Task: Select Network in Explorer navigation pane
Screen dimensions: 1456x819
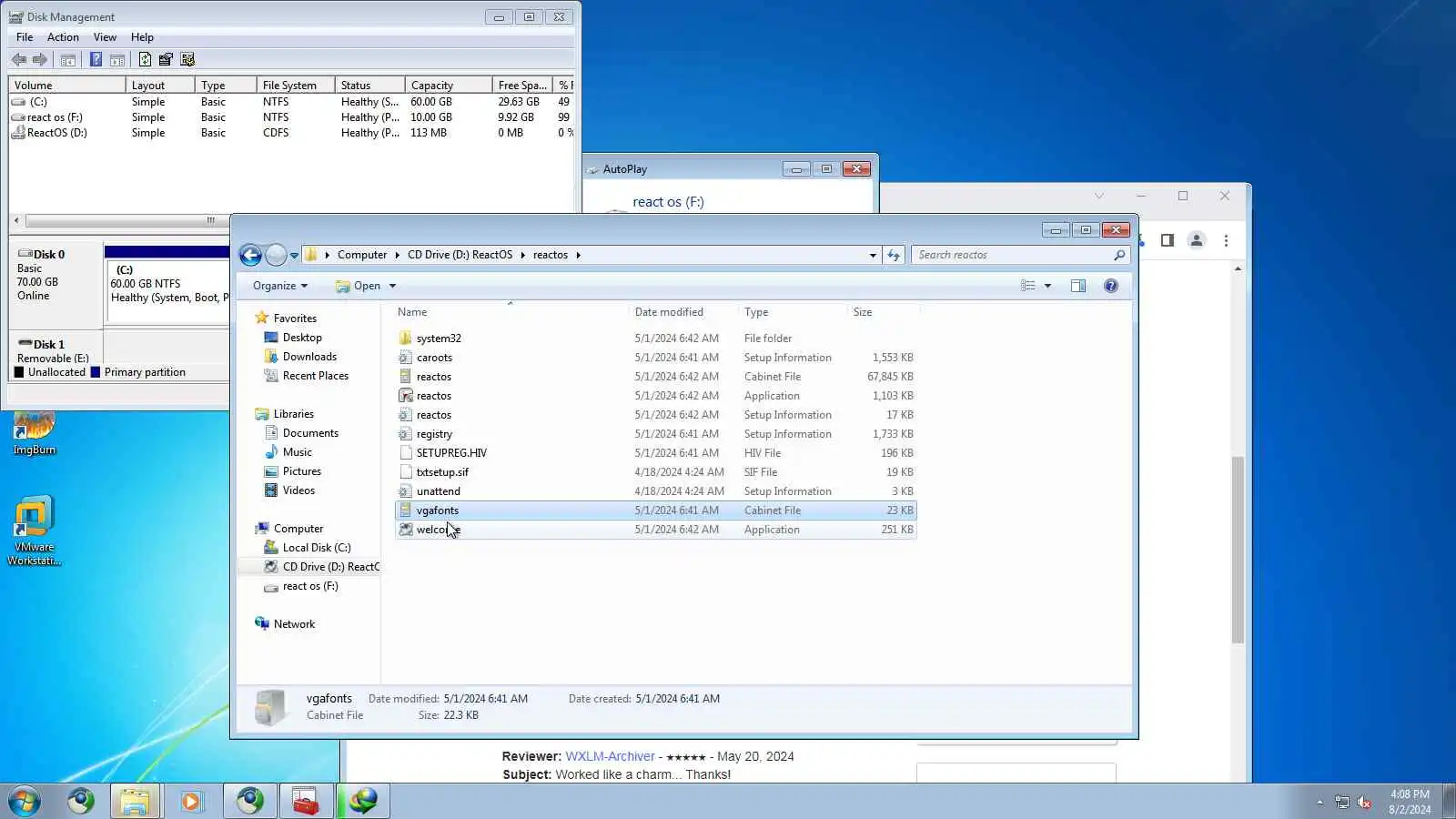Action: tap(294, 624)
